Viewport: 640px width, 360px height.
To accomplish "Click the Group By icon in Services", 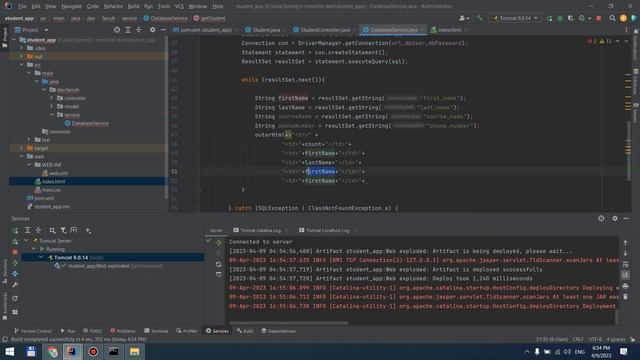I will tap(52, 231).
